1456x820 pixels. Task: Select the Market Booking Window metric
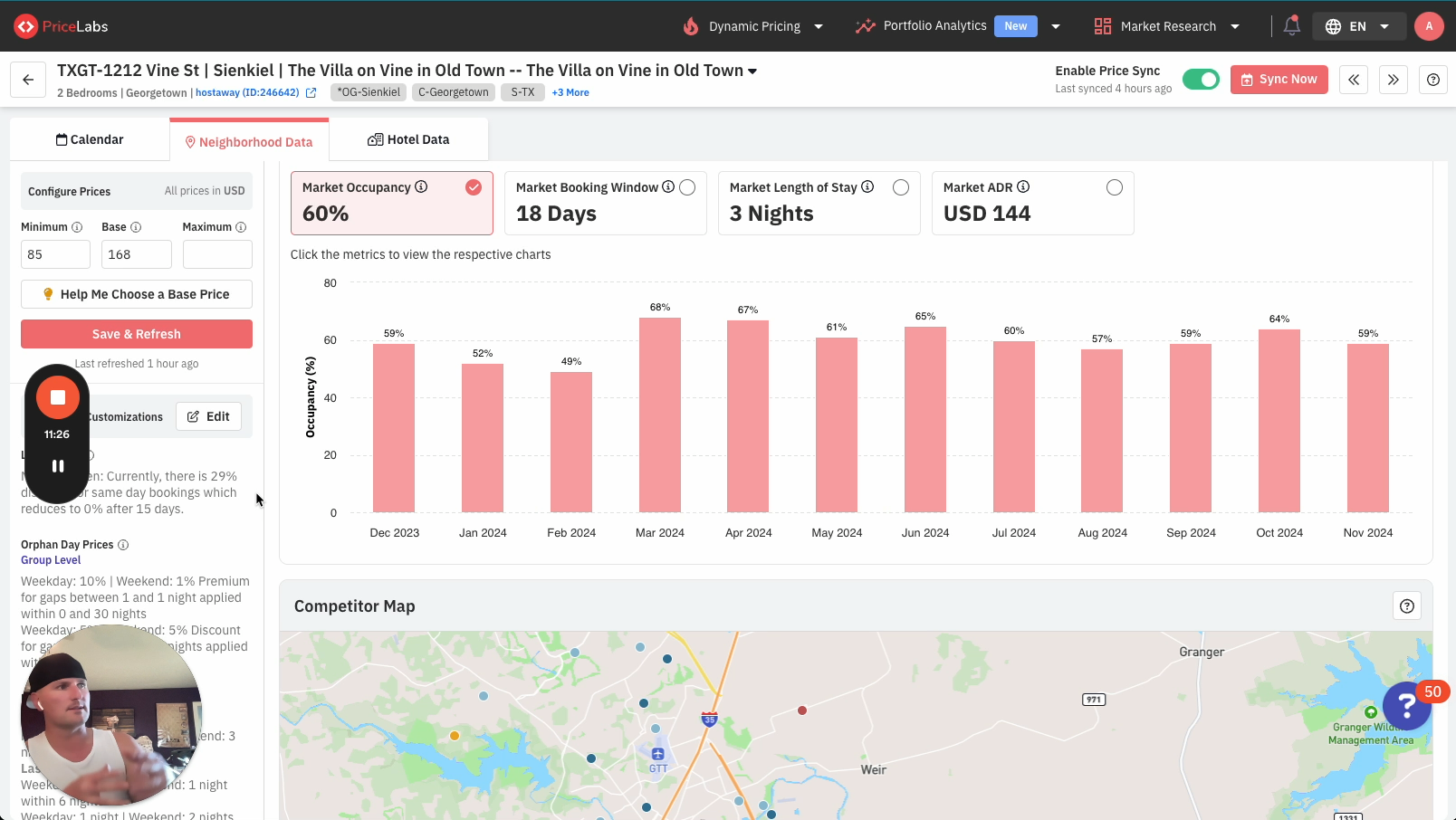click(687, 187)
